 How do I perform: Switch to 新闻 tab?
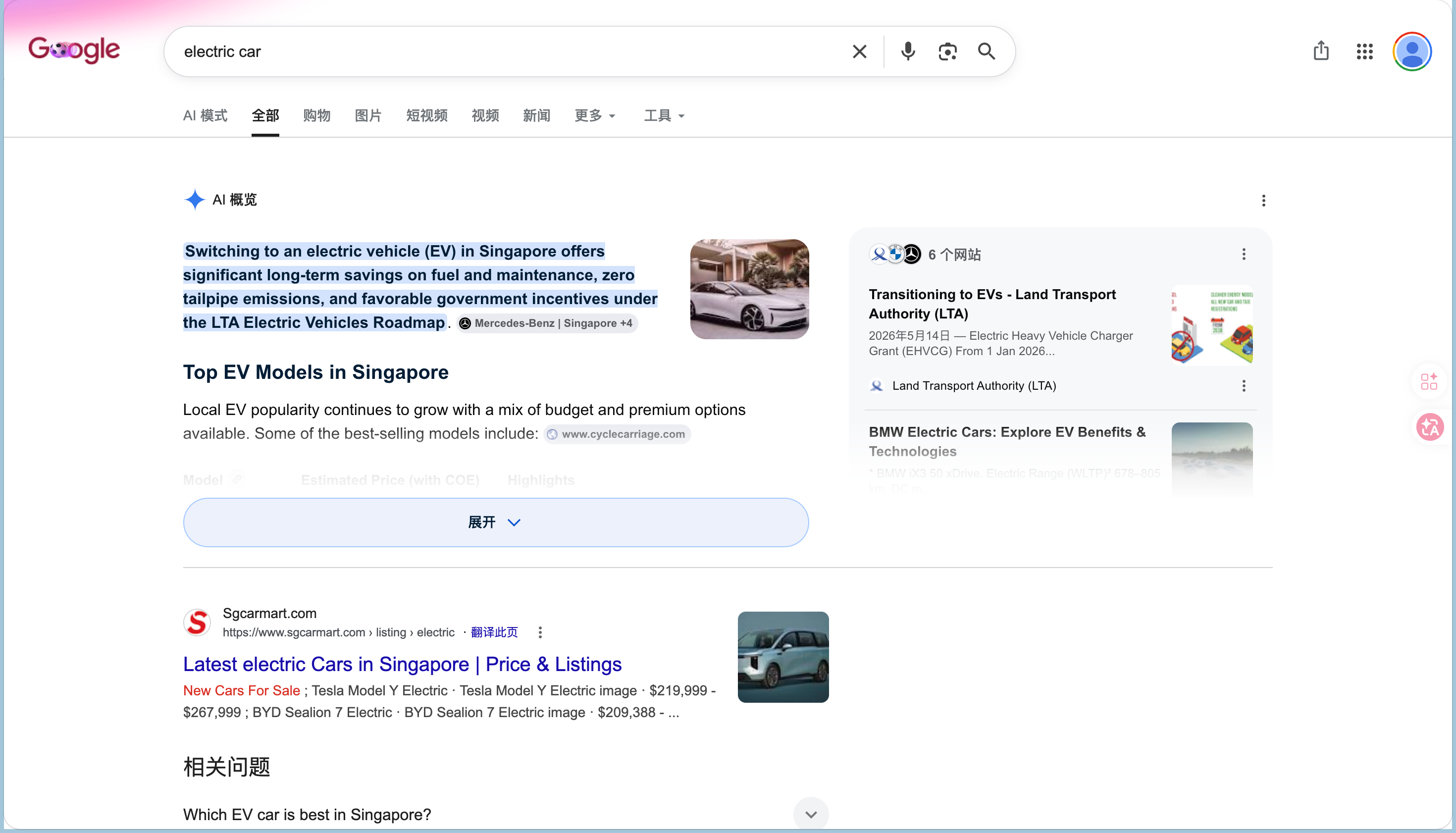[x=537, y=115]
